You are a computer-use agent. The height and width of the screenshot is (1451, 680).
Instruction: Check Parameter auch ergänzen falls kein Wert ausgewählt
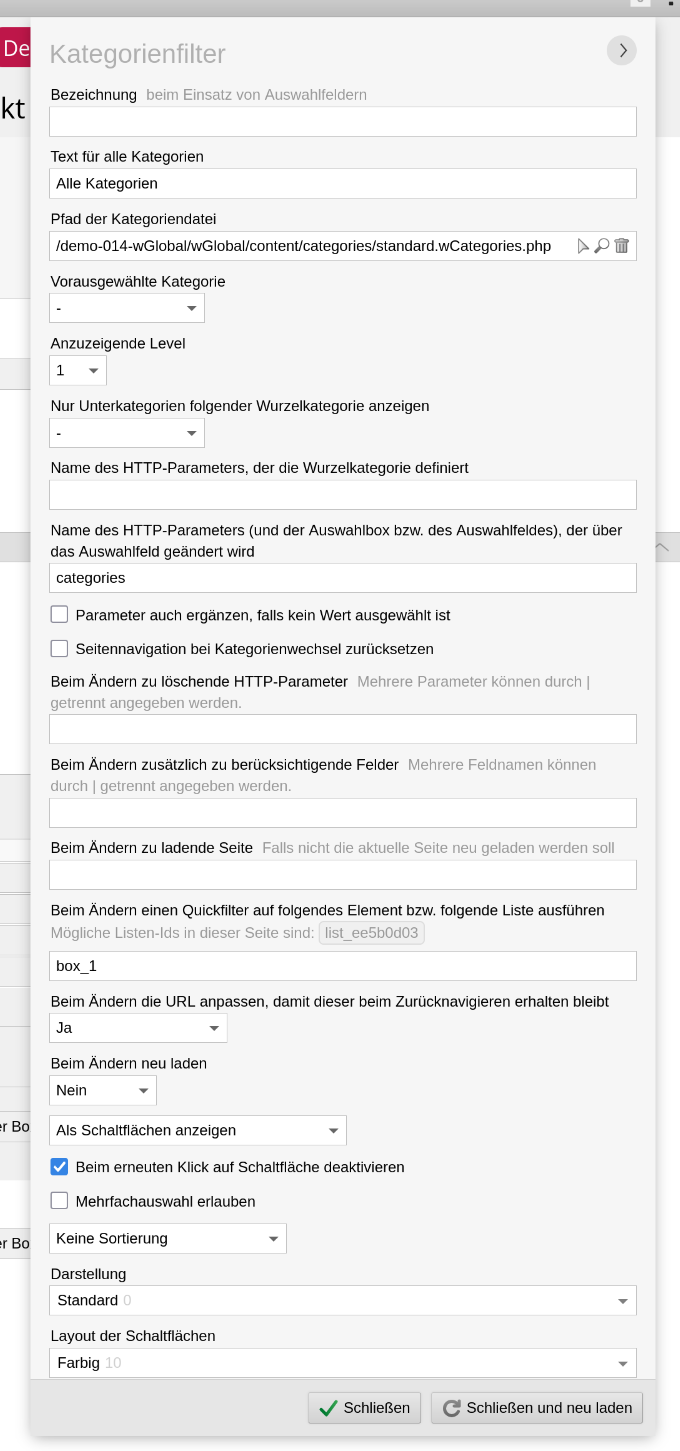(x=59, y=614)
